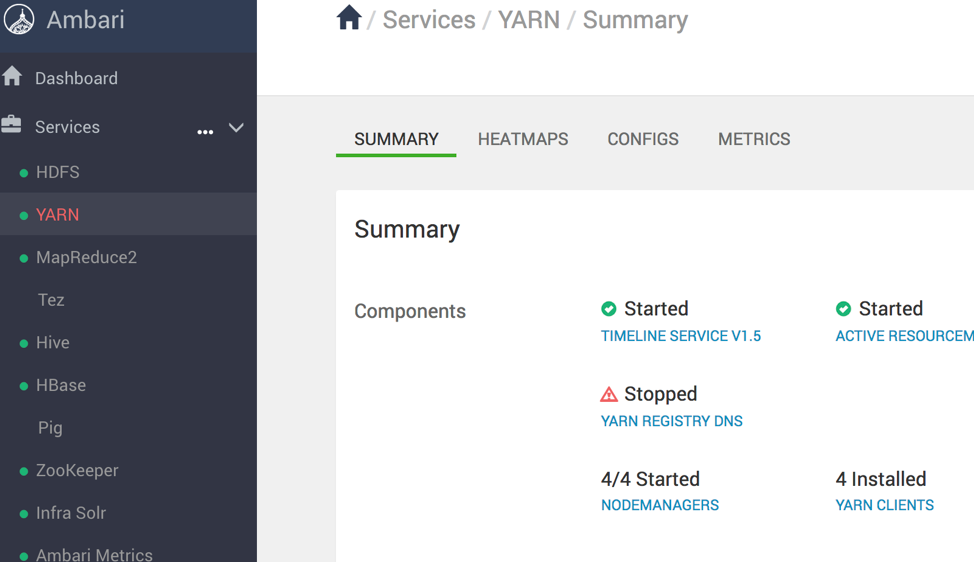Click the Dashboard house icon in sidebar

[12, 76]
